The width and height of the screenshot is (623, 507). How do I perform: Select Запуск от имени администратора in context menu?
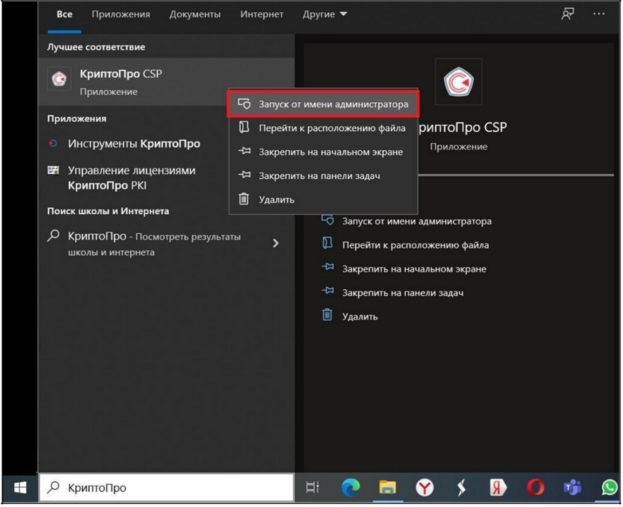coord(323,104)
